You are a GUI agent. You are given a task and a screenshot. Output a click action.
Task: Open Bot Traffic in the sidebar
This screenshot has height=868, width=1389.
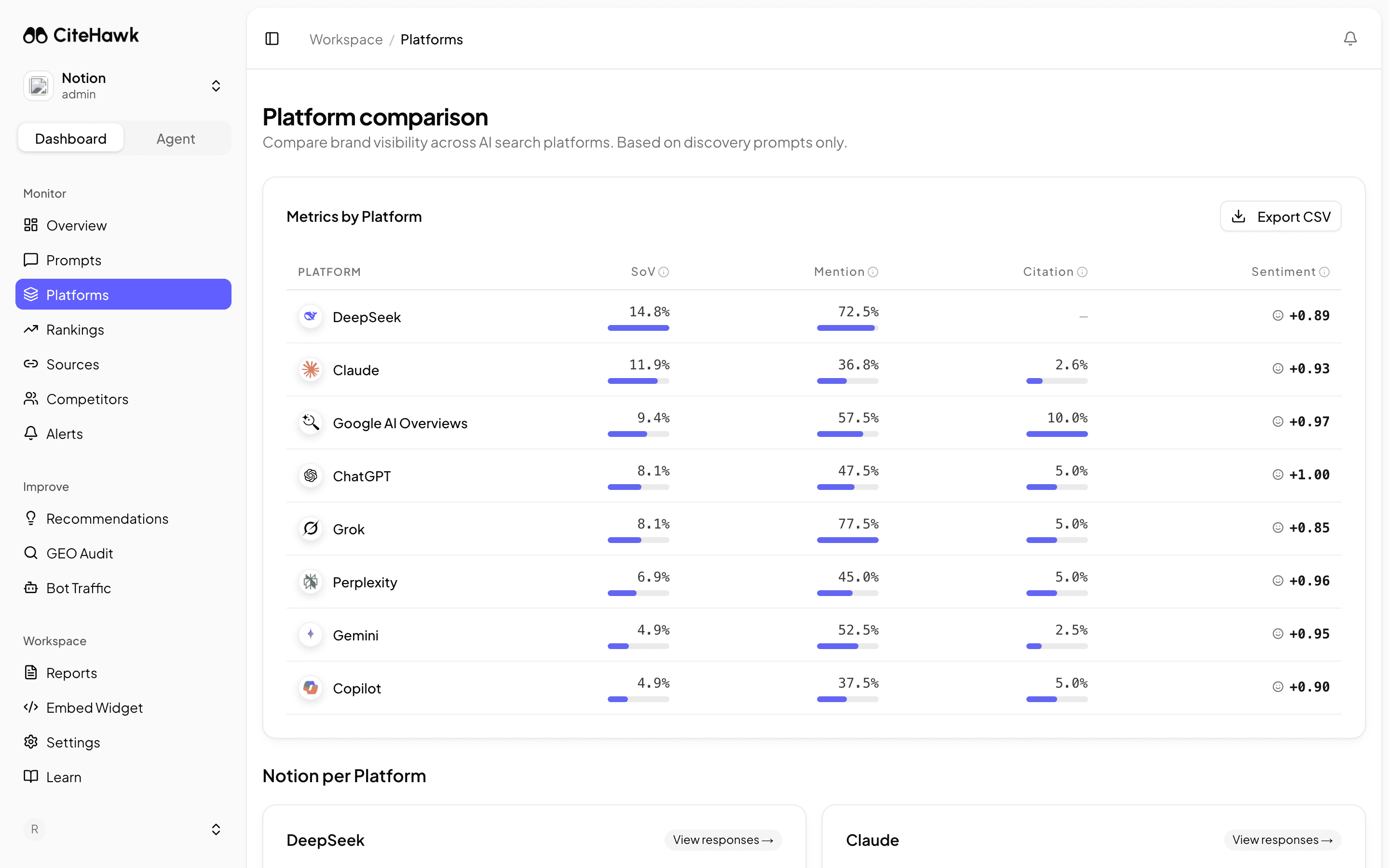click(x=123, y=588)
